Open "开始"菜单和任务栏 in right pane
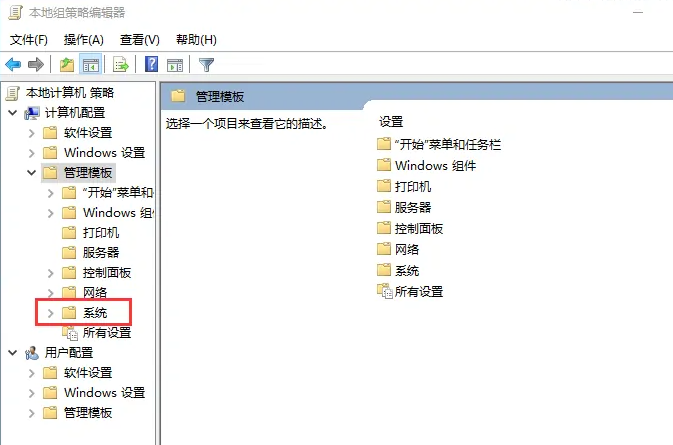 (x=448, y=145)
